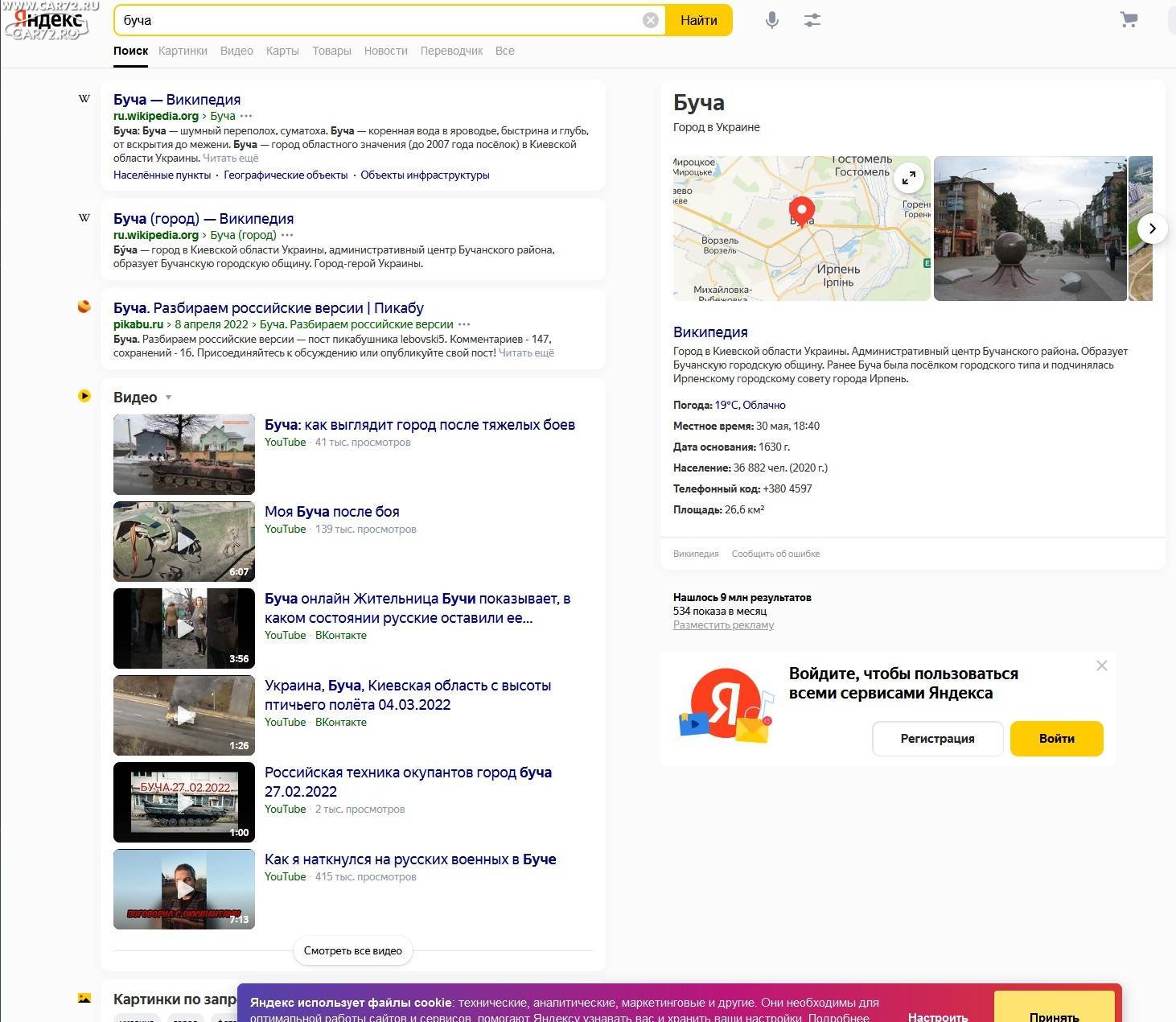Open video title Украина, Буча, Киевская область
Image resolution: width=1176 pixels, height=1022 pixels.
click(408, 694)
